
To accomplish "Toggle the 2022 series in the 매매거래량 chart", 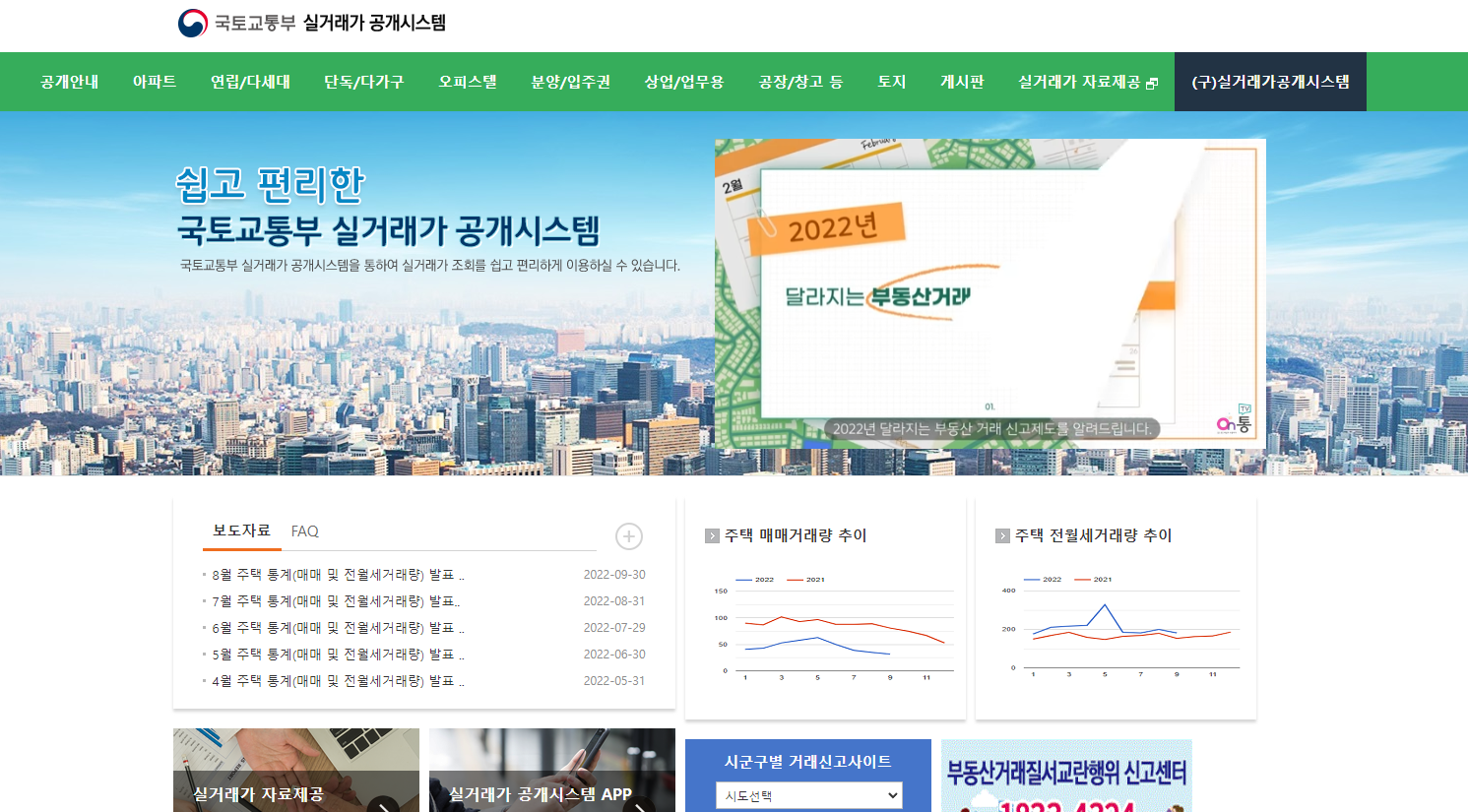I will tap(754, 579).
